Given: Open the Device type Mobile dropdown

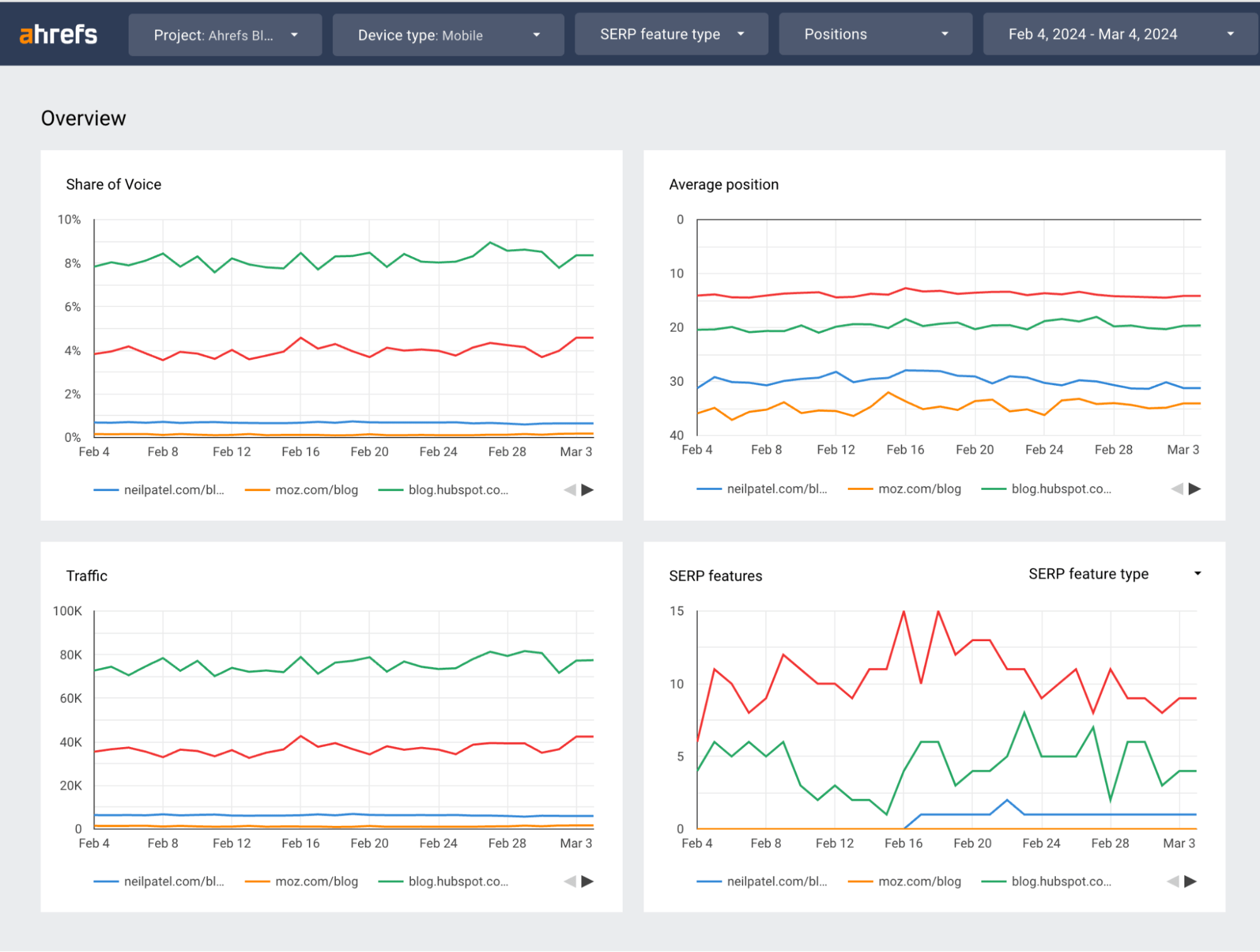Looking at the screenshot, I should [448, 35].
